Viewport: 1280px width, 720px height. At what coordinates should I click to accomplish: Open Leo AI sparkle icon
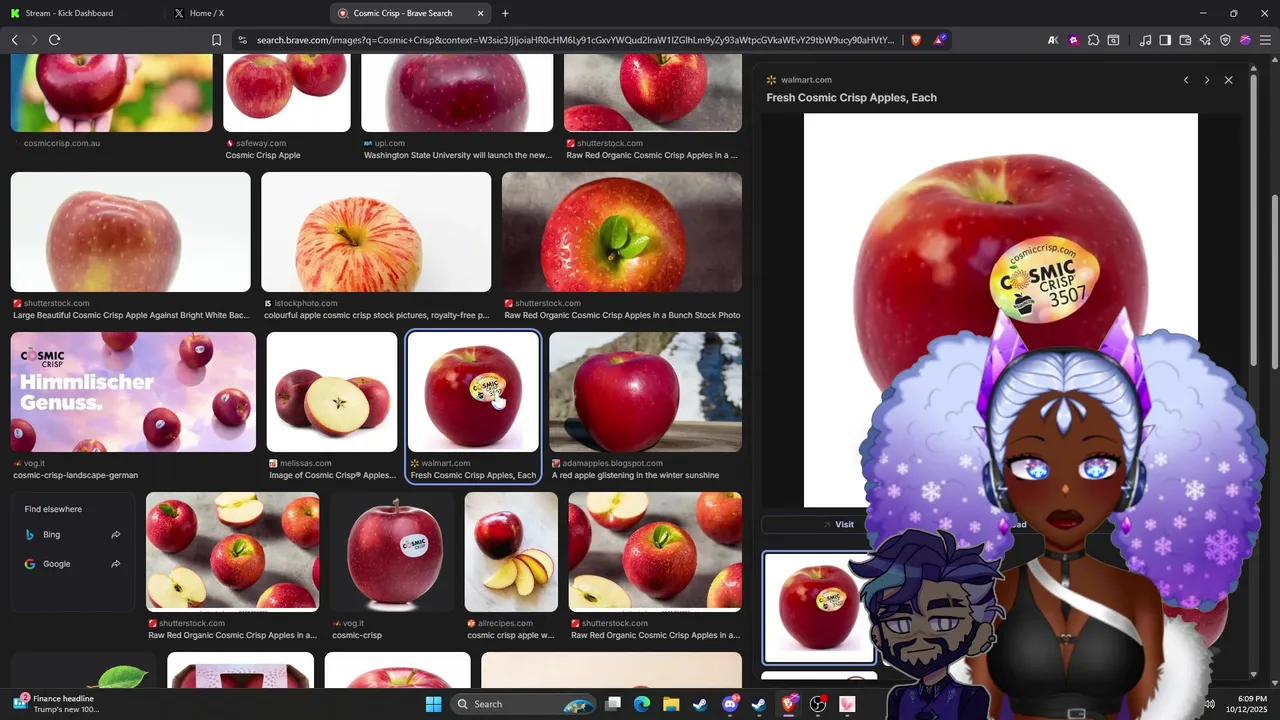(x=1205, y=40)
